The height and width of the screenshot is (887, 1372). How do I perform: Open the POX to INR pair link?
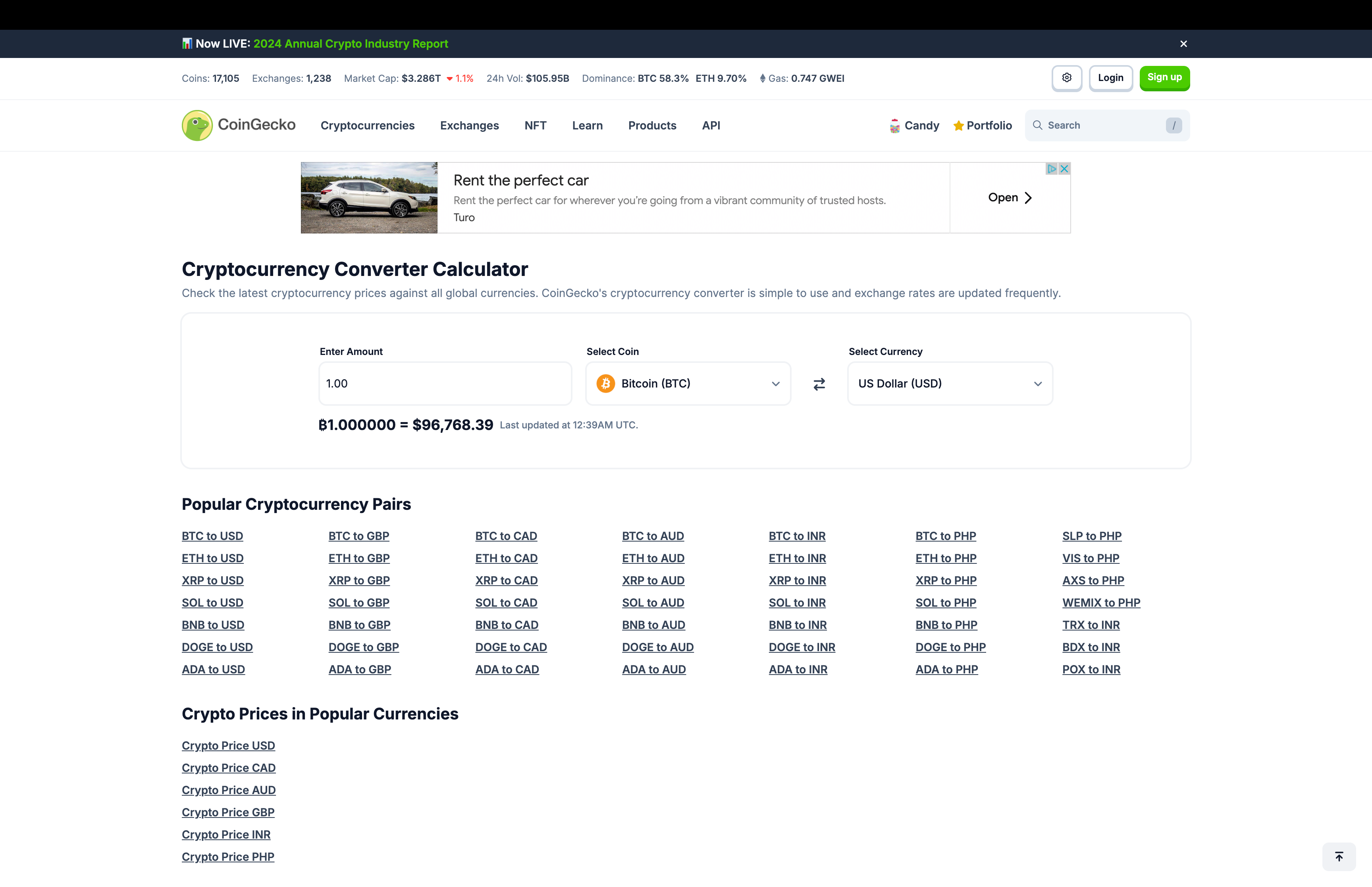pyautogui.click(x=1092, y=670)
